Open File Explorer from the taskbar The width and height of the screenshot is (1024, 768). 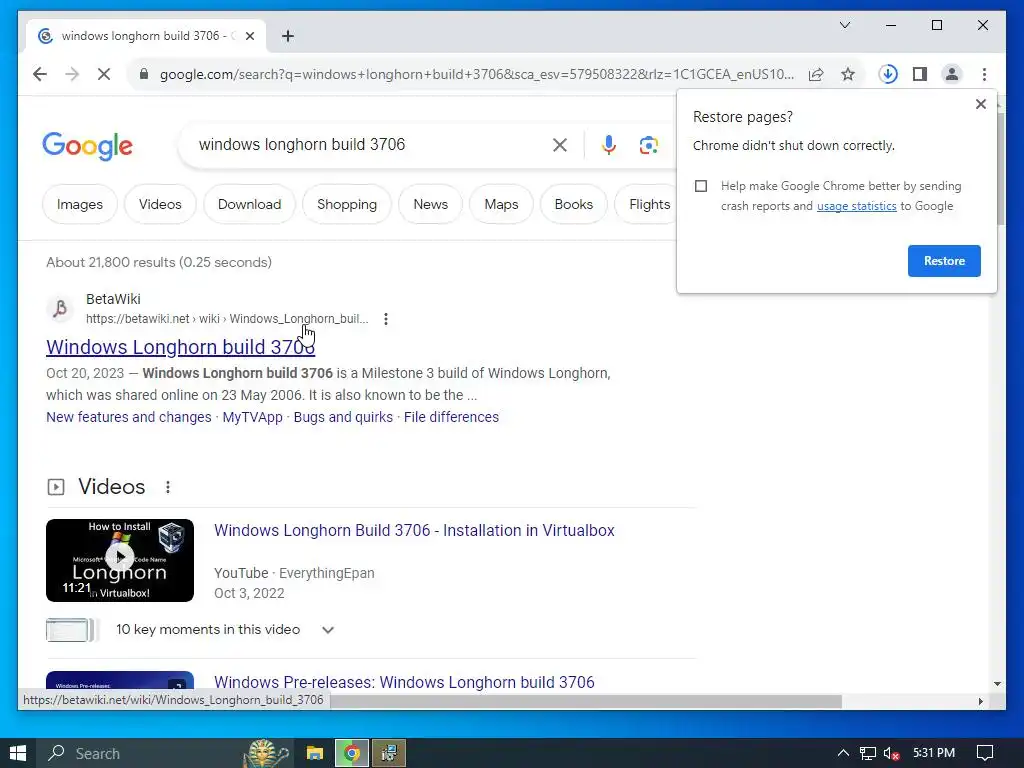[315, 753]
